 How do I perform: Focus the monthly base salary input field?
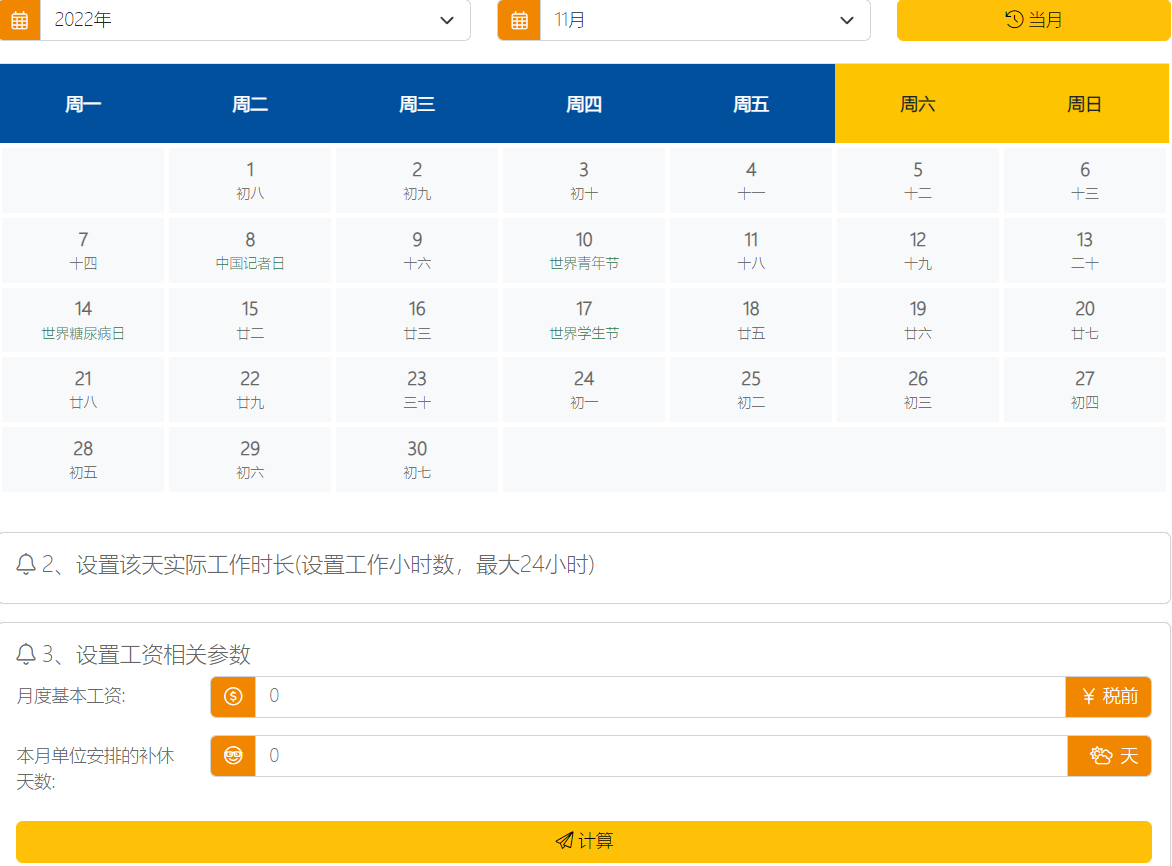pyautogui.click(x=660, y=696)
